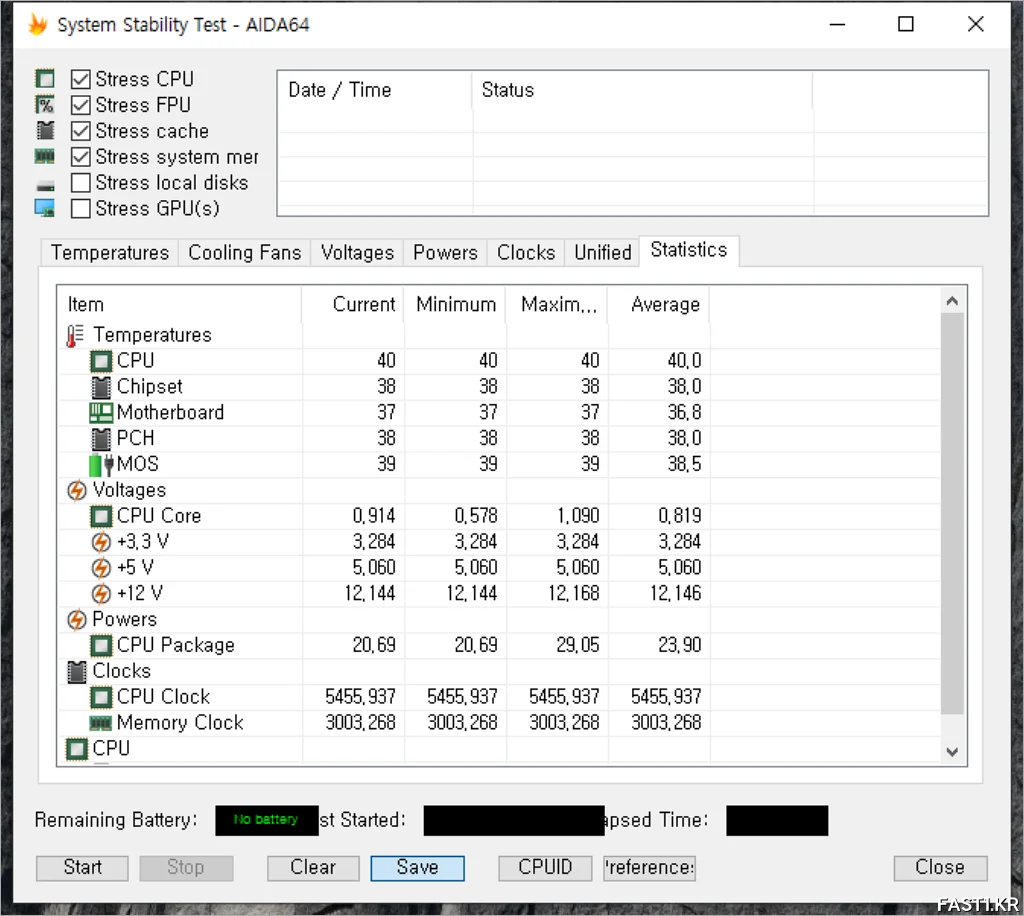
Task: Click the disabled Stop button
Action: (185, 868)
